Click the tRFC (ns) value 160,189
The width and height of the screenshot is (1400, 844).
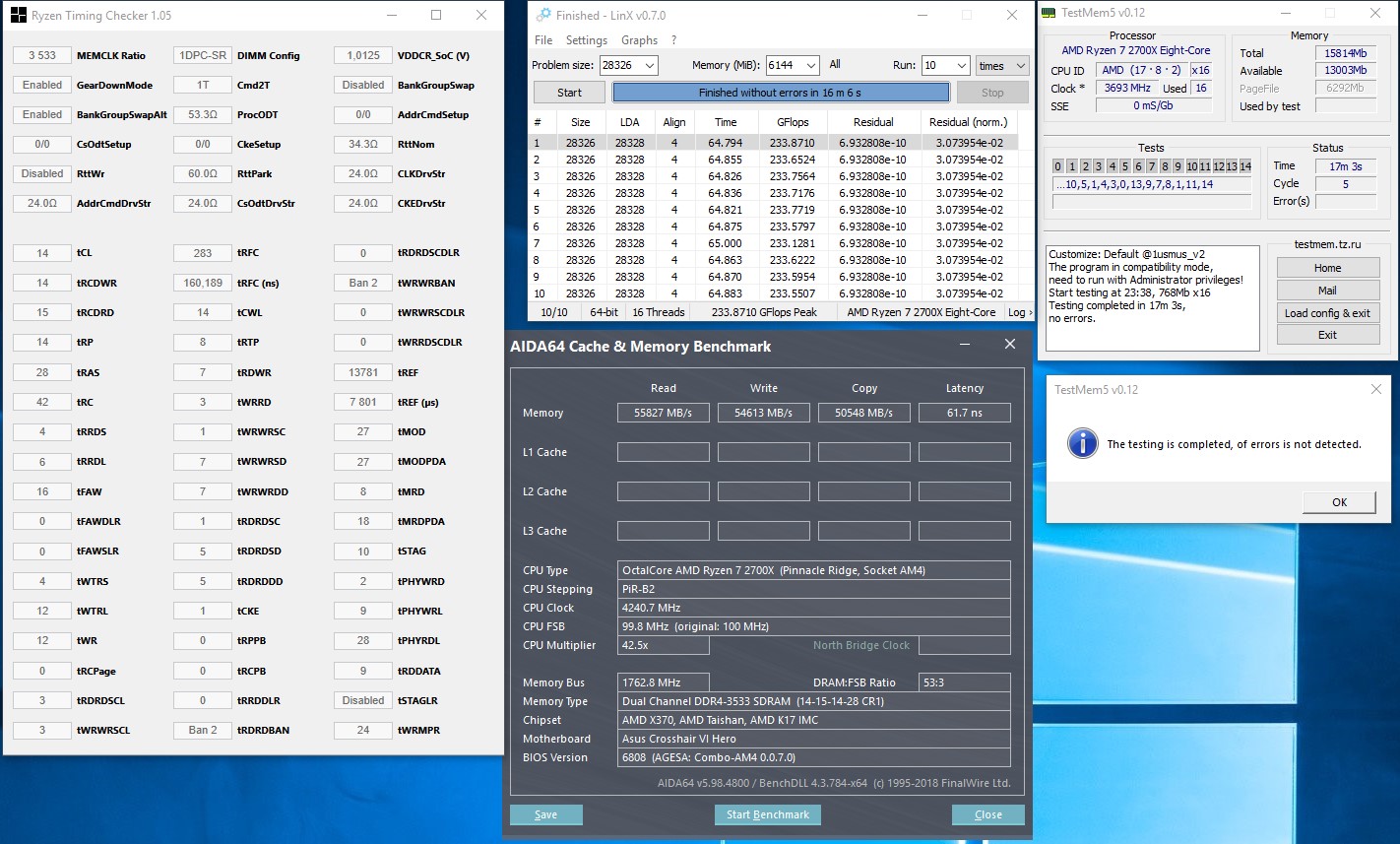point(203,283)
